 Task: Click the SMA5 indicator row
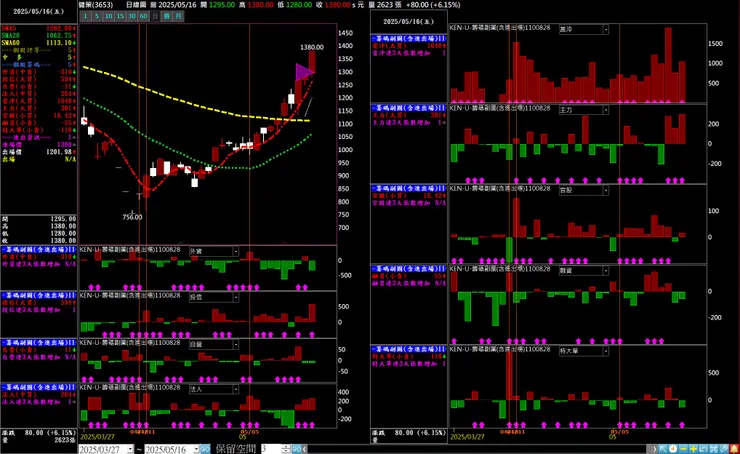click(x=39, y=28)
